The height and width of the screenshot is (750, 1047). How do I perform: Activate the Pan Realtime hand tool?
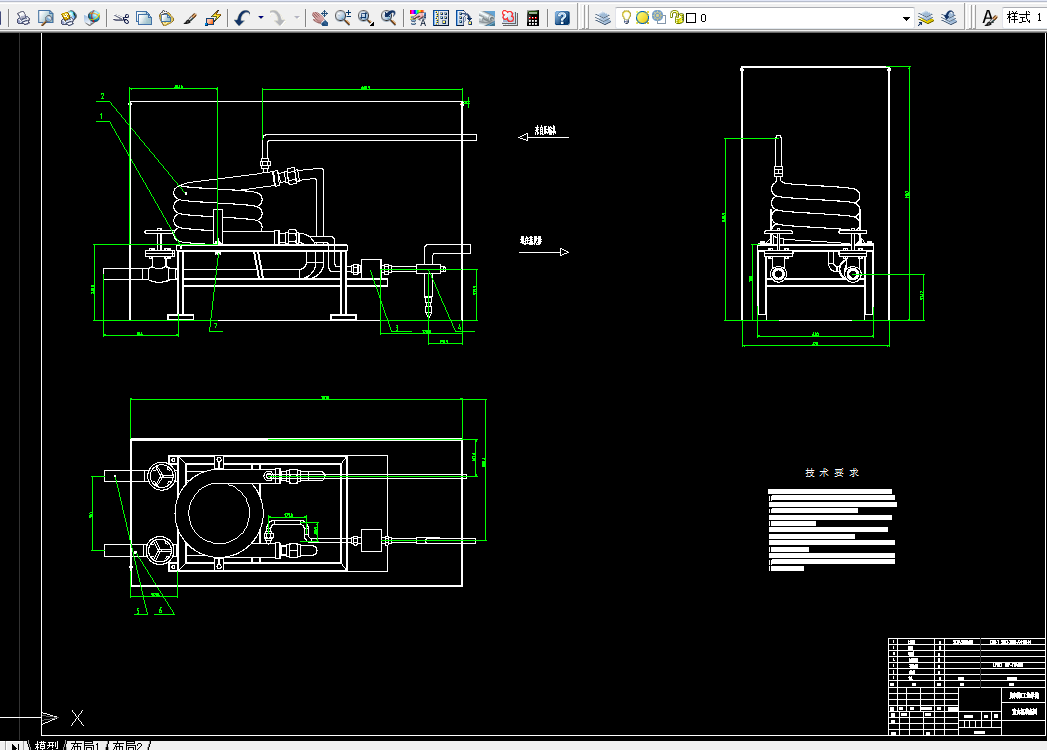[x=320, y=18]
